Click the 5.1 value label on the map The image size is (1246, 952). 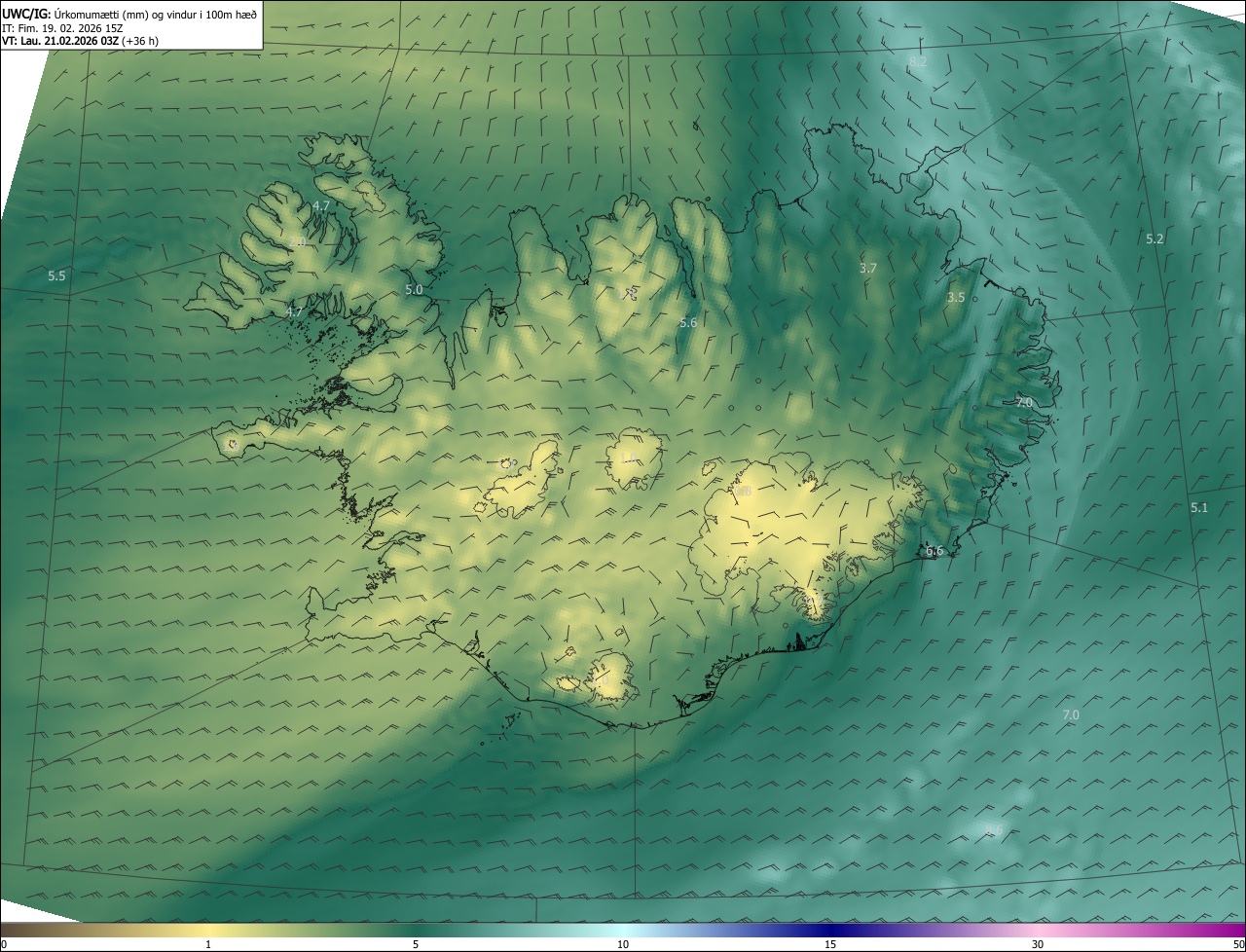click(1198, 508)
